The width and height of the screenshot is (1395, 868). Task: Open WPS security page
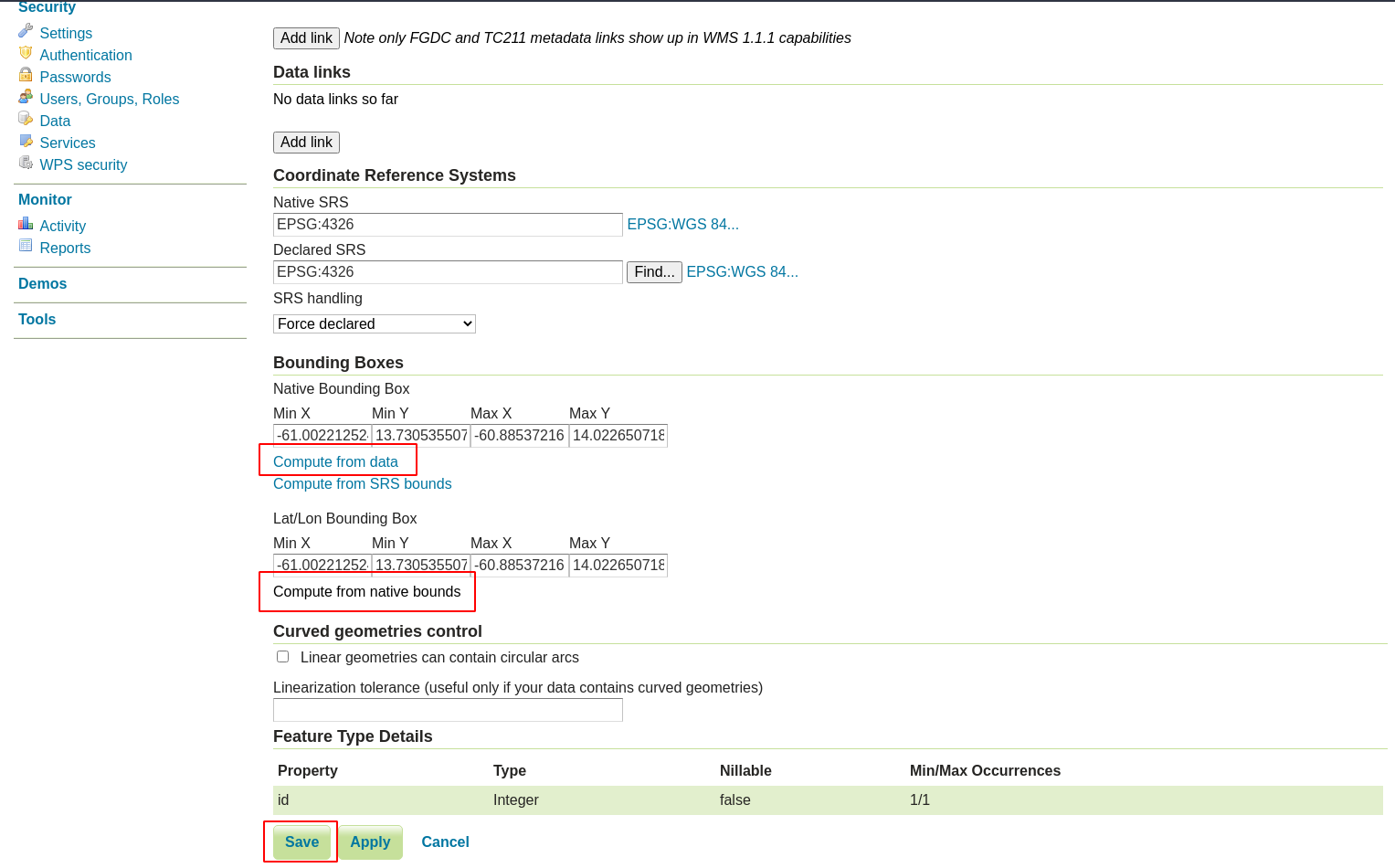83,164
